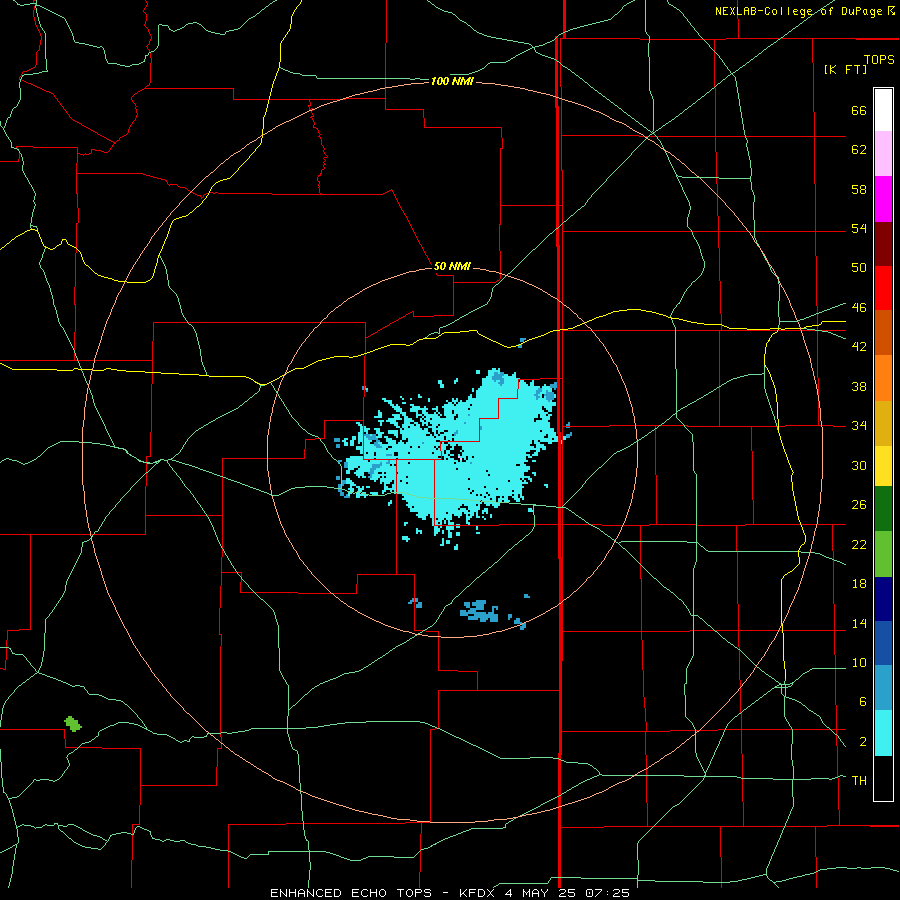The image size is (900, 900).
Task: Click the legend value 22
Action: coord(859,544)
